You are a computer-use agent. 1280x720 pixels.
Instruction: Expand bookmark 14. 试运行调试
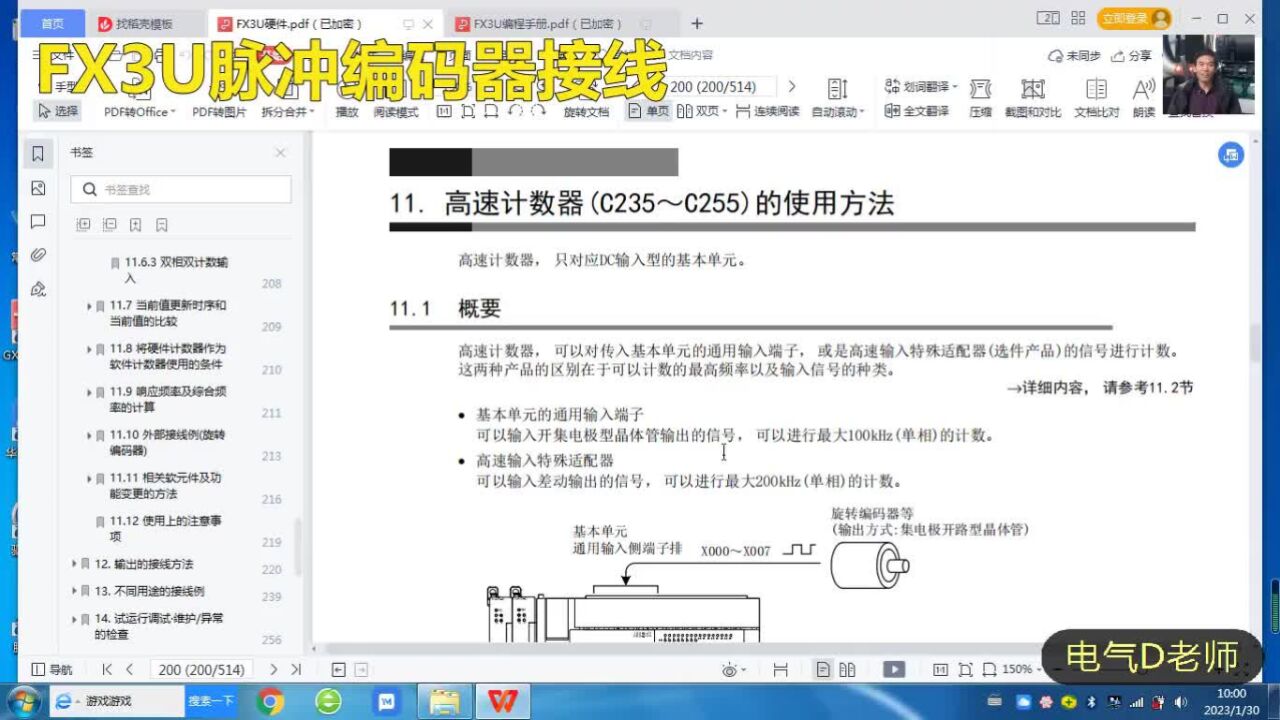(74, 619)
